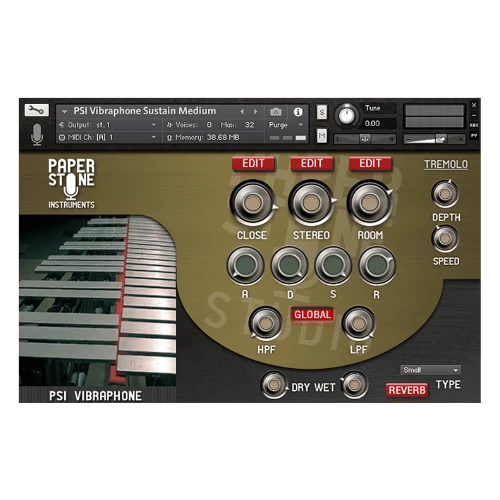Click the TYPE label near reverb
Viewport: 500px width, 500px height.
tap(448, 384)
